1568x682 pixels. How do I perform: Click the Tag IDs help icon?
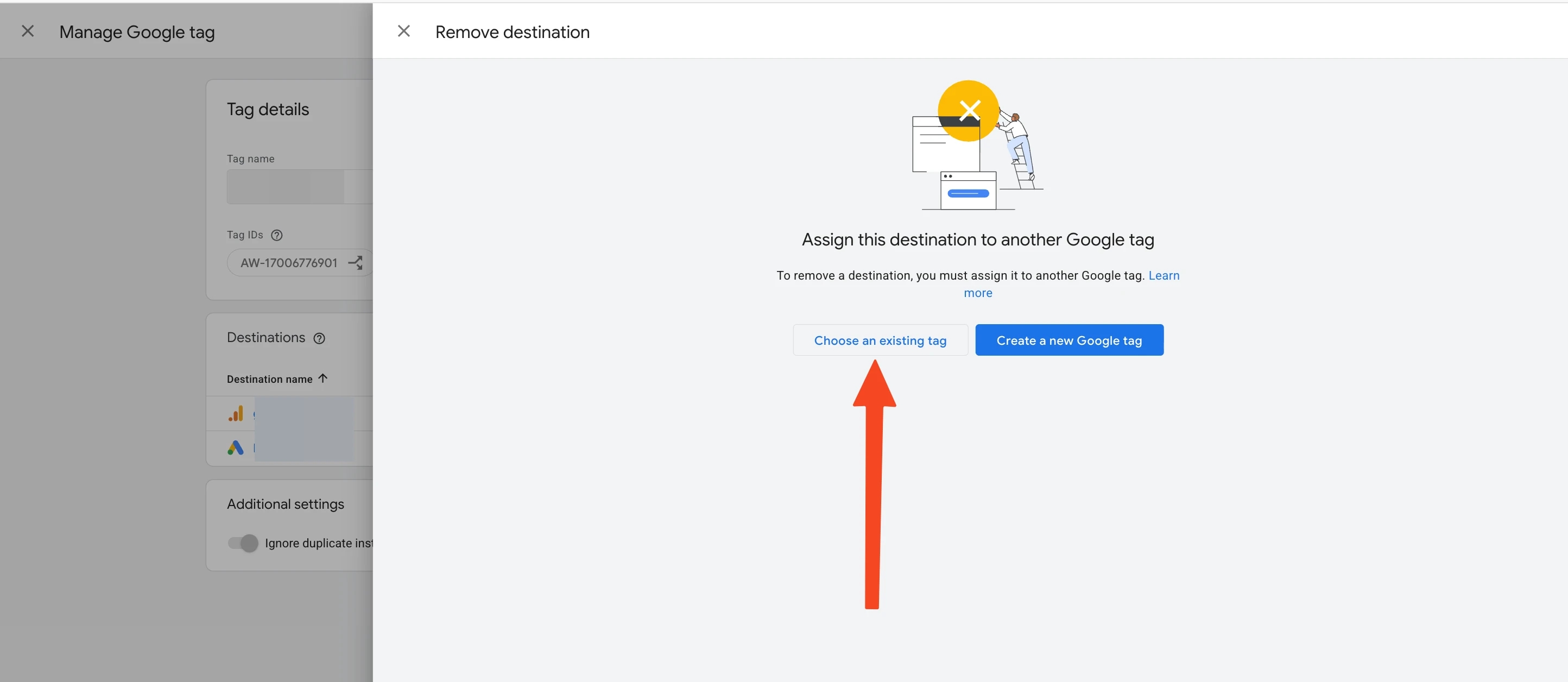[276, 235]
